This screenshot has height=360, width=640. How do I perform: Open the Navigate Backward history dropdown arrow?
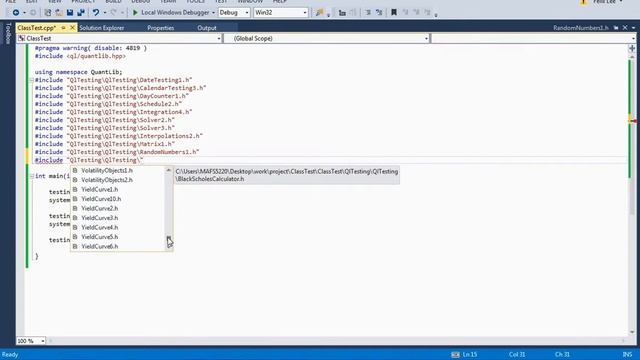[24, 13]
